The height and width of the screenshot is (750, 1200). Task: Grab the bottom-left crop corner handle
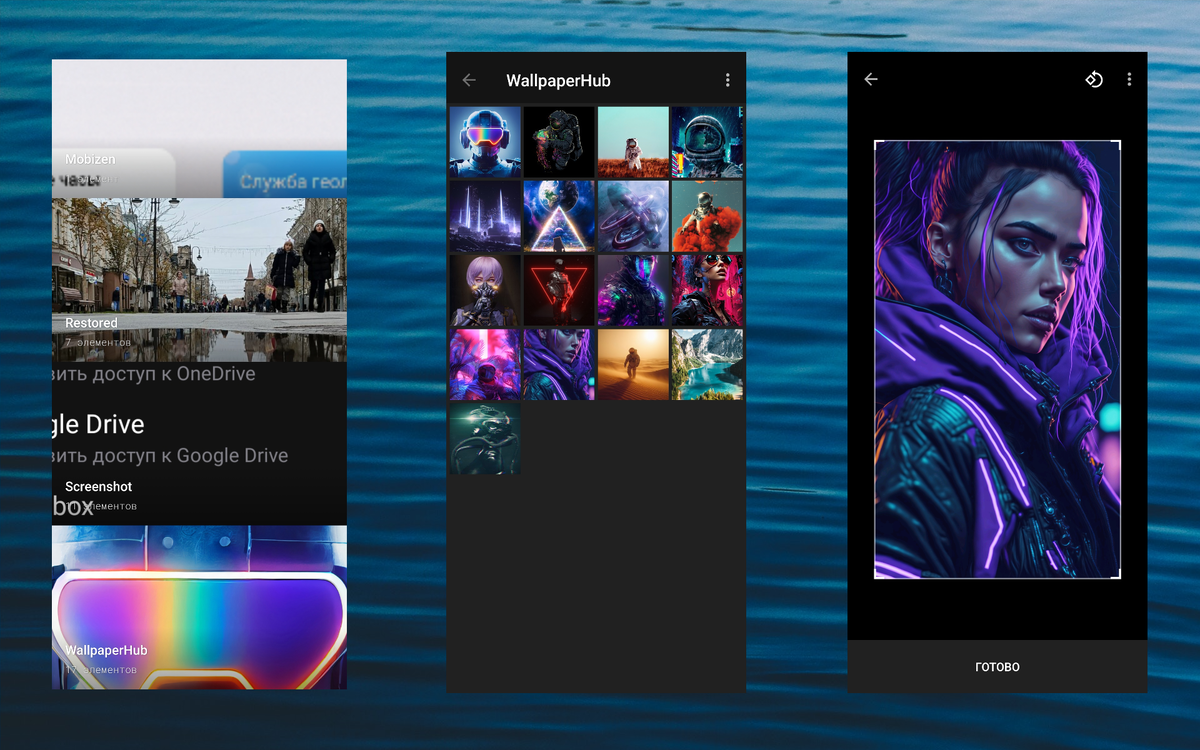[x=876, y=577]
